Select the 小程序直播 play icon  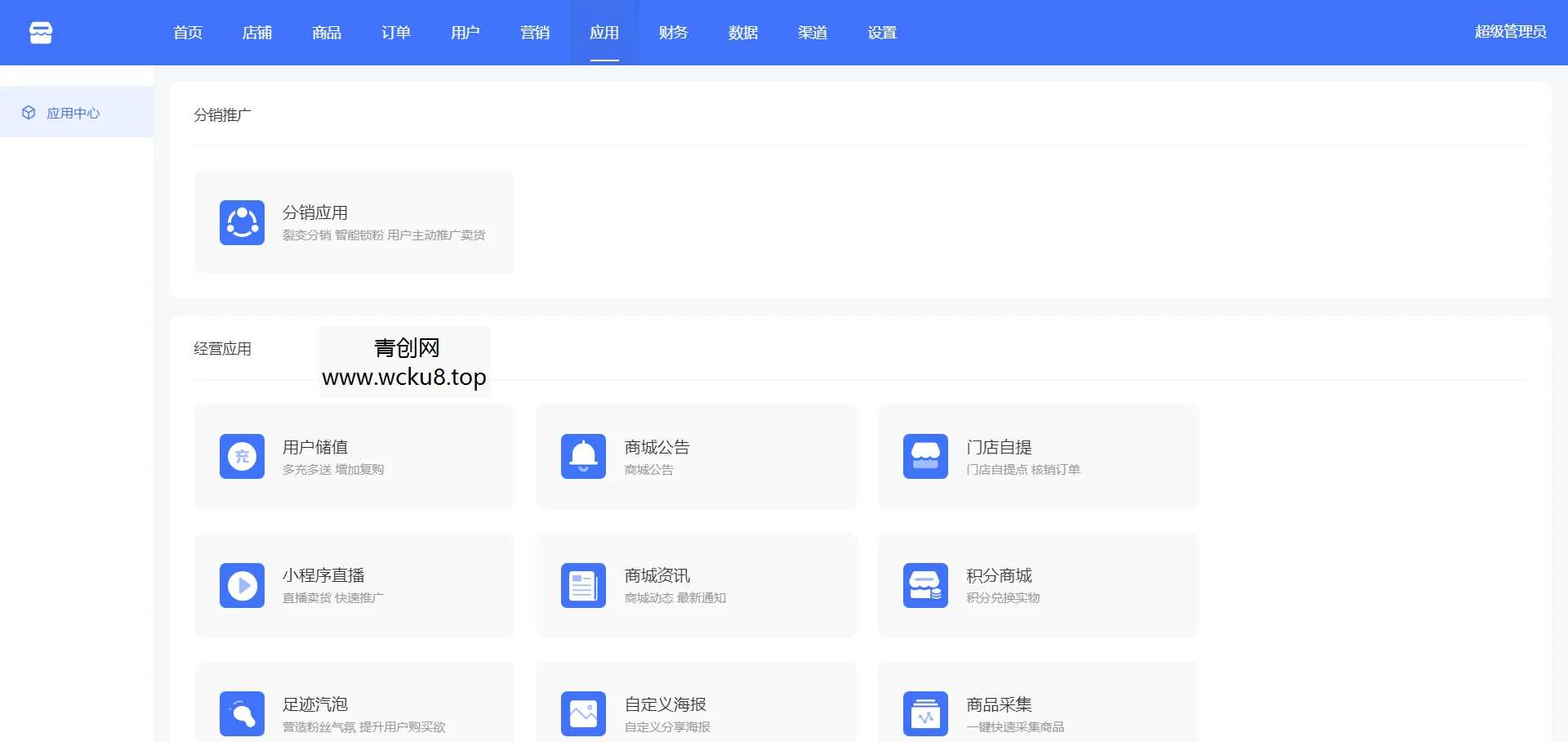[241, 585]
